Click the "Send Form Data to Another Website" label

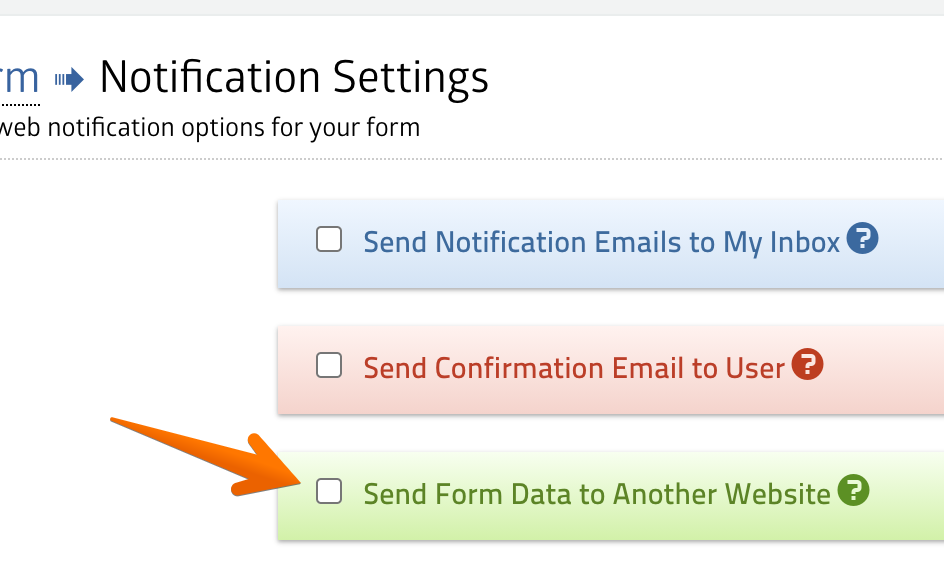[597, 494]
